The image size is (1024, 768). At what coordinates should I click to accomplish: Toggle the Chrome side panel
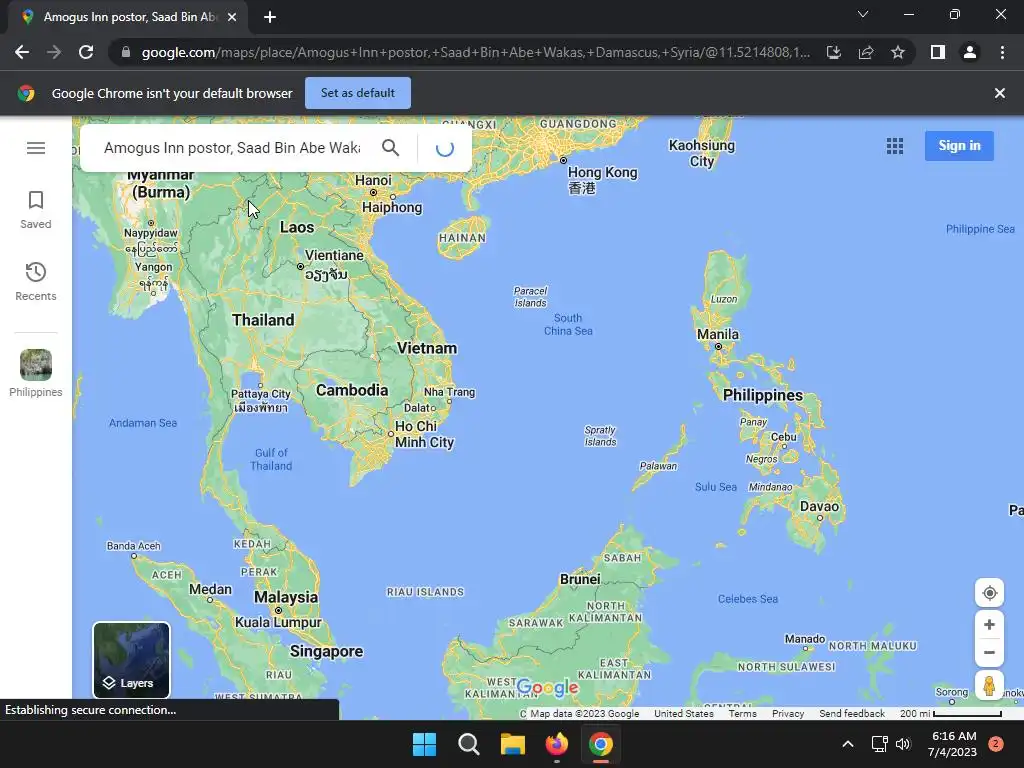click(938, 52)
